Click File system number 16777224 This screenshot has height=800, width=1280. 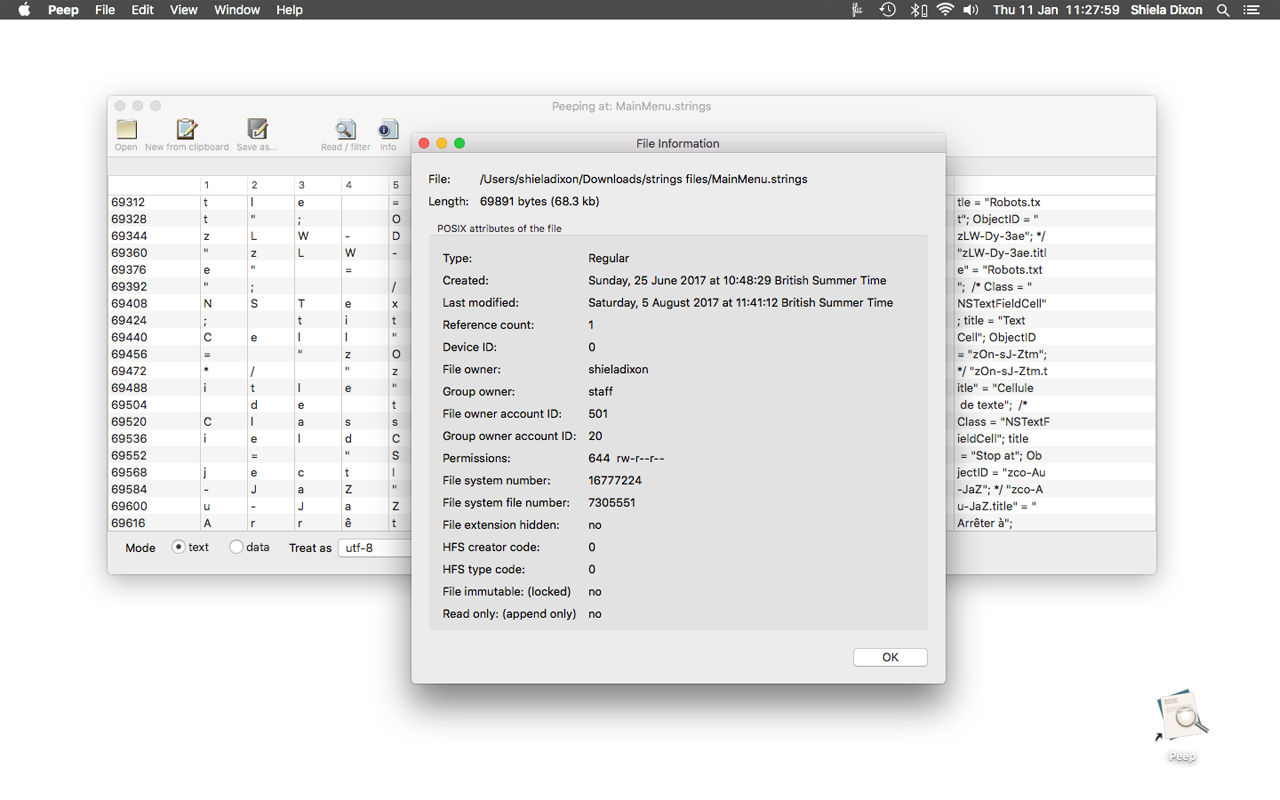click(x=615, y=480)
